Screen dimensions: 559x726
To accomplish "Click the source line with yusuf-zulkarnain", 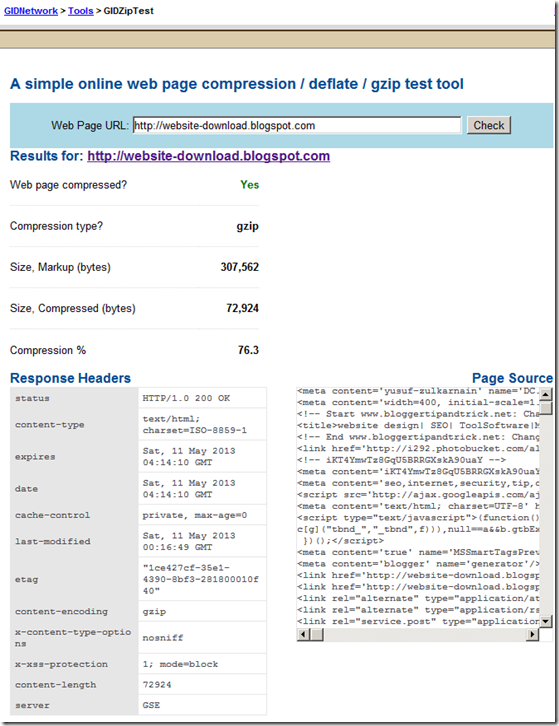I will point(418,391).
